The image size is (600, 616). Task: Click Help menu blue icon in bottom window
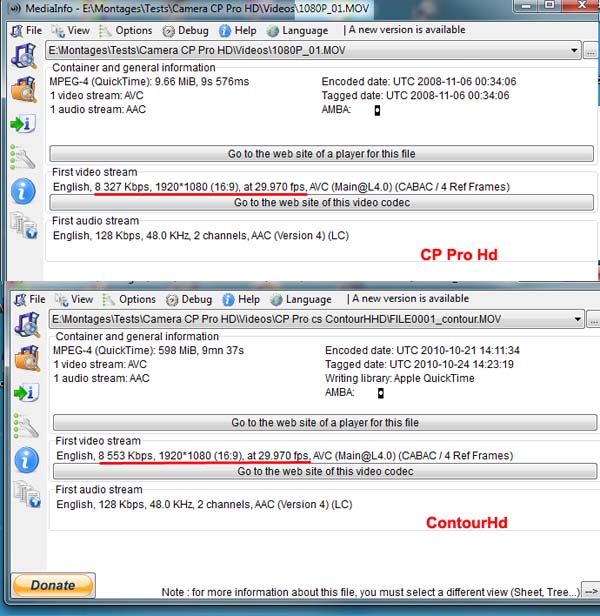[x=228, y=300]
